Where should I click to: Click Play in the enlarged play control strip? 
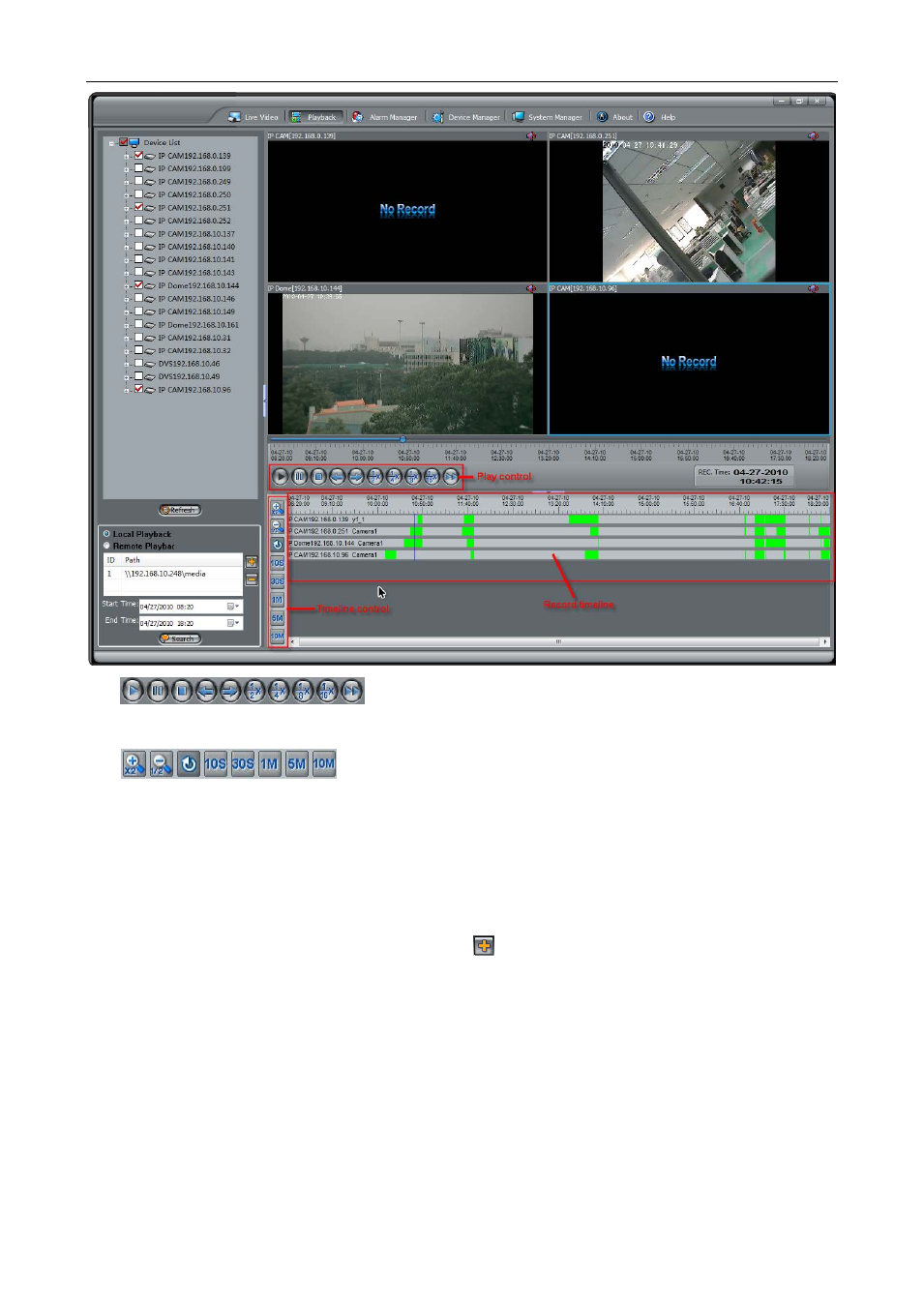[x=134, y=691]
